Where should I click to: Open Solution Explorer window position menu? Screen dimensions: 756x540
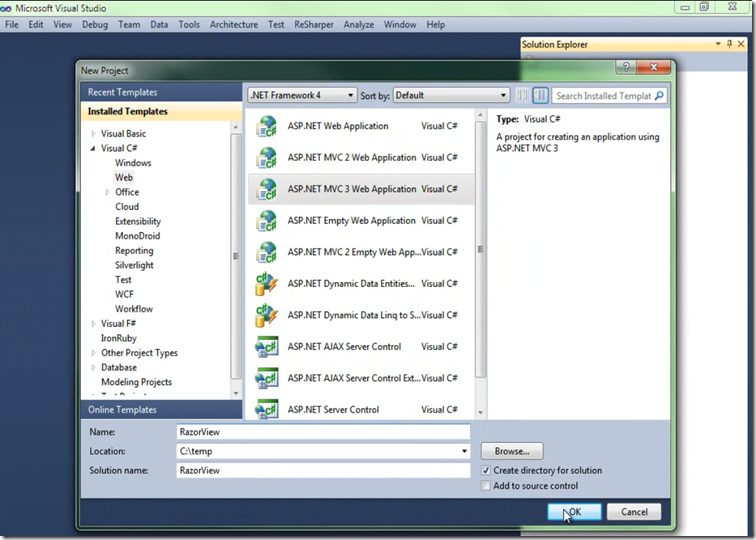(718, 44)
